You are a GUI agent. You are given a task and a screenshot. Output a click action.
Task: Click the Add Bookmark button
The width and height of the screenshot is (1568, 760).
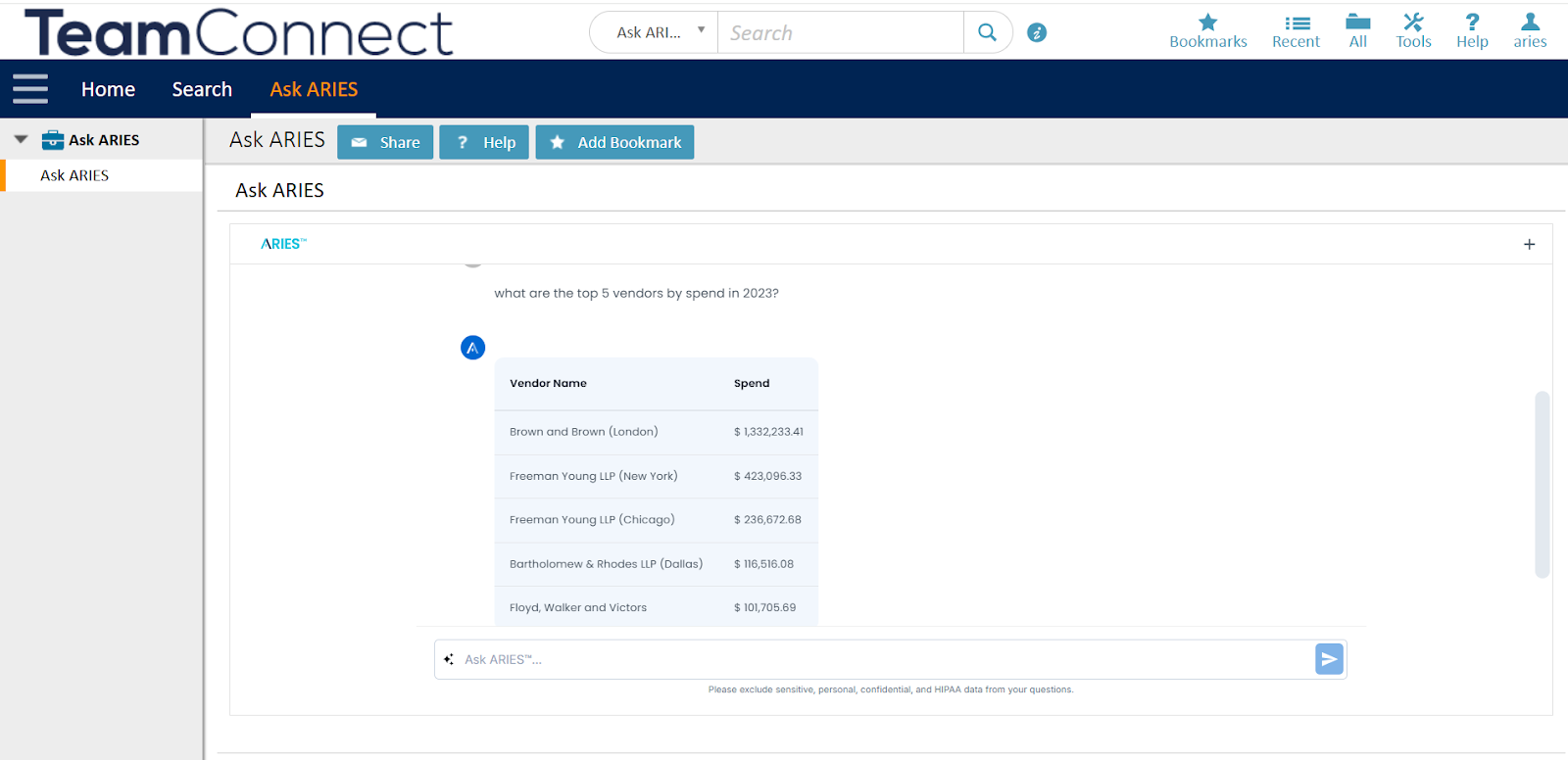(x=614, y=142)
